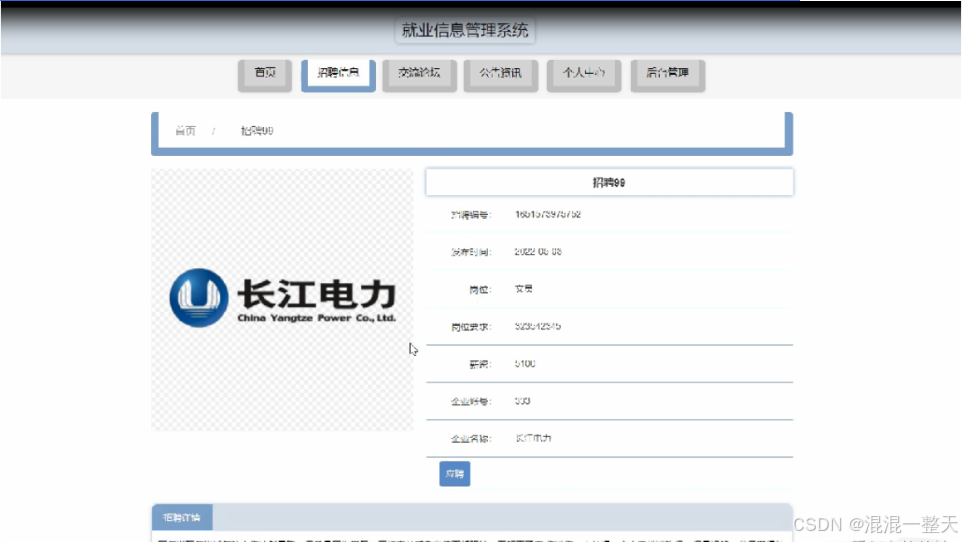Click the 招聘编号 field label

[x=471, y=215]
